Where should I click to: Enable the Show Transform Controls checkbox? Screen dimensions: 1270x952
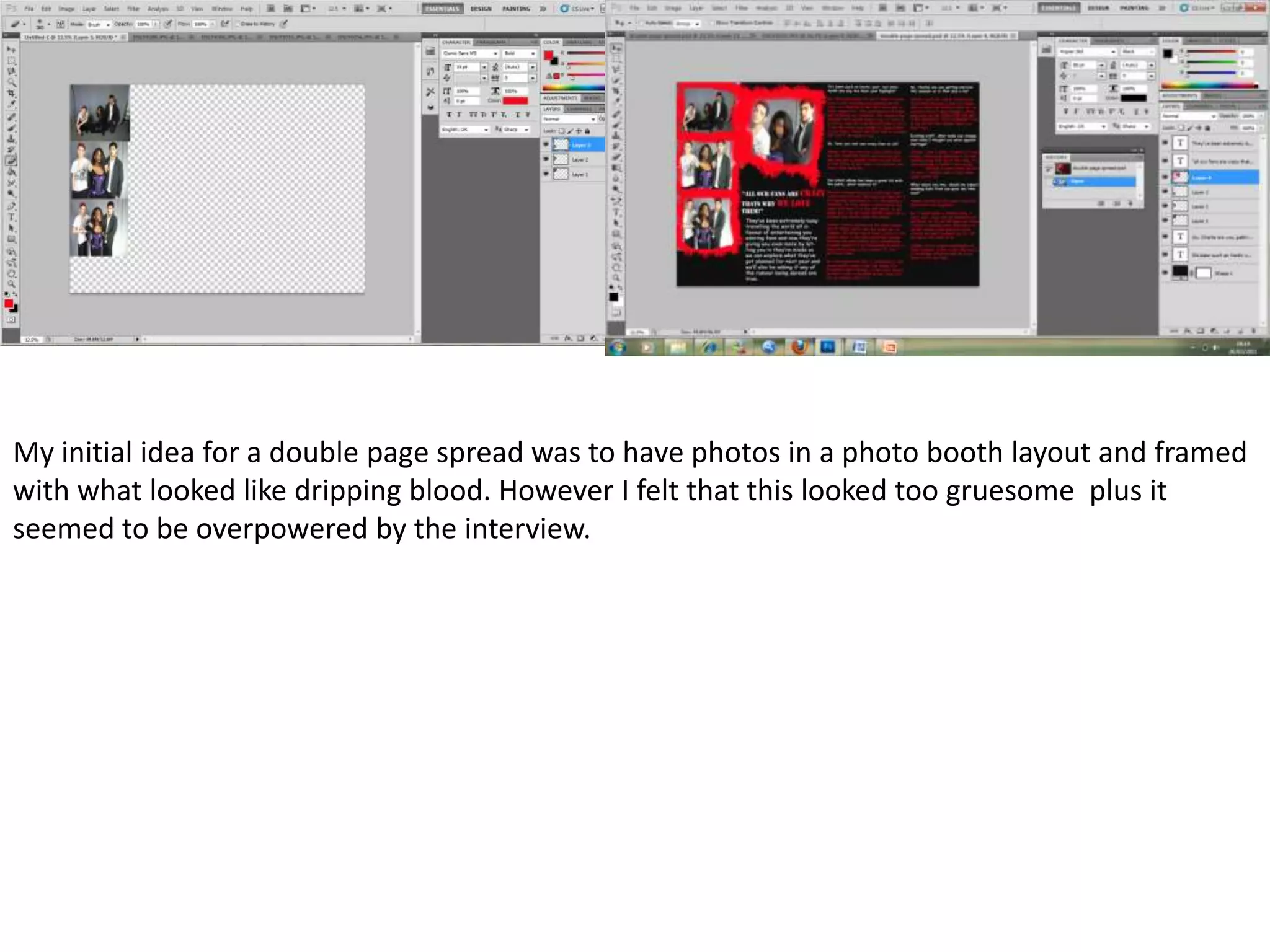click(x=711, y=23)
